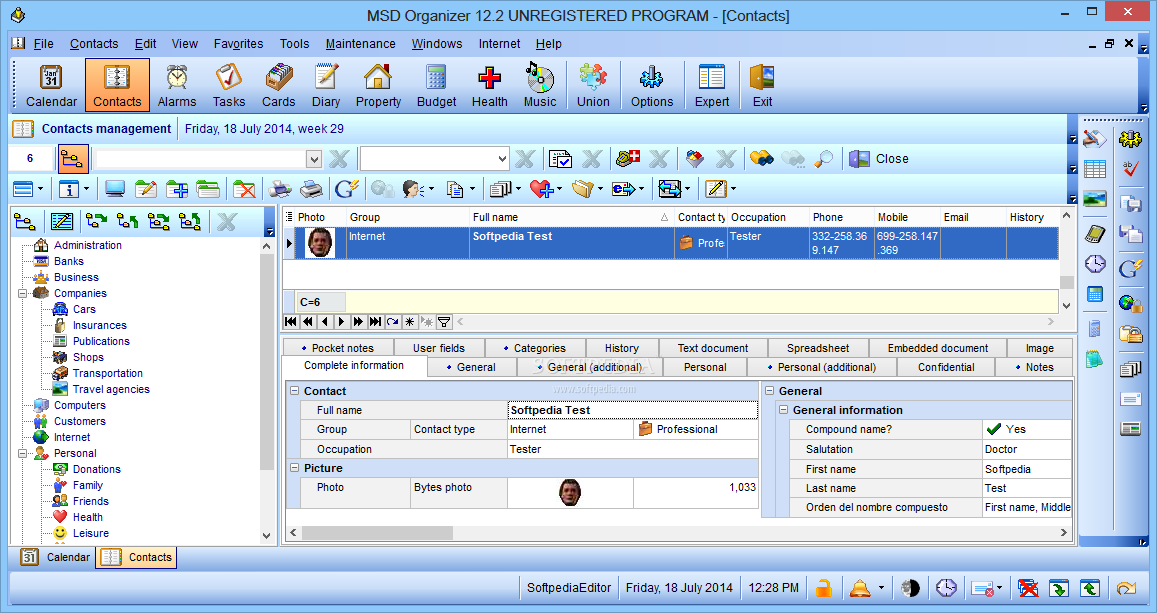Collapse the Personal tree node
The width and height of the screenshot is (1157, 613).
click(22, 453)
